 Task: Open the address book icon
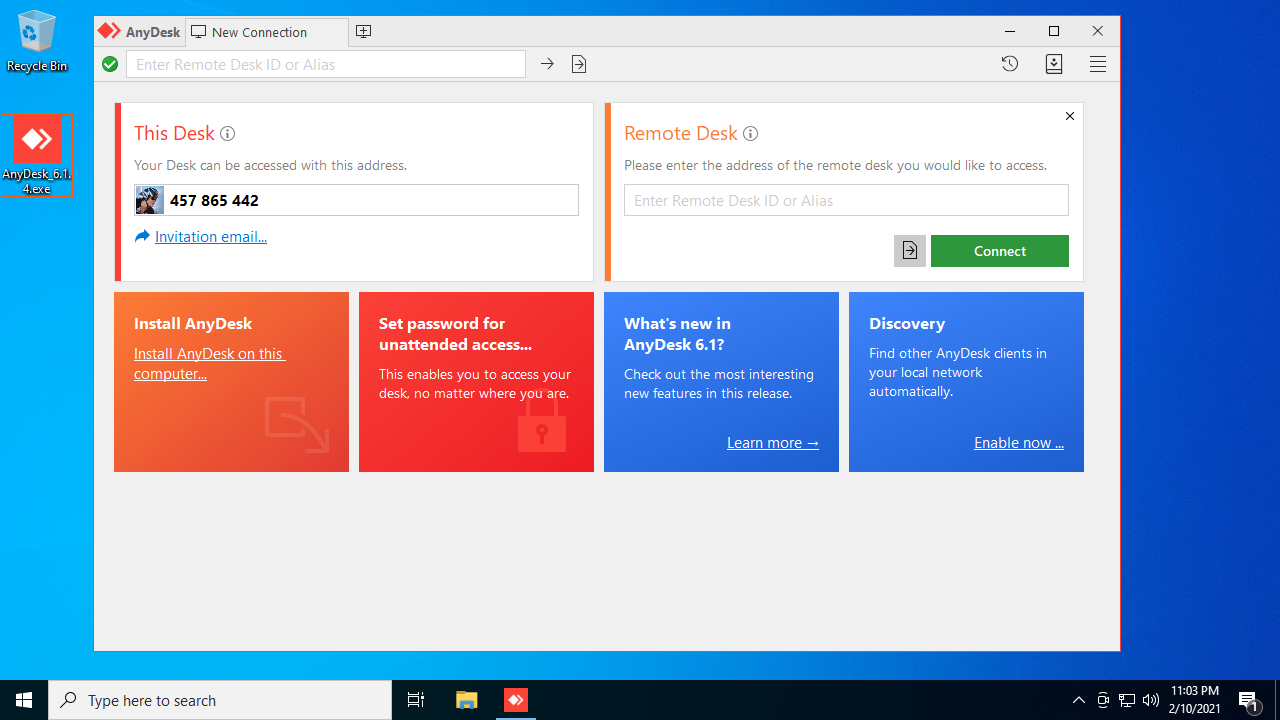tap(1054, 64)
